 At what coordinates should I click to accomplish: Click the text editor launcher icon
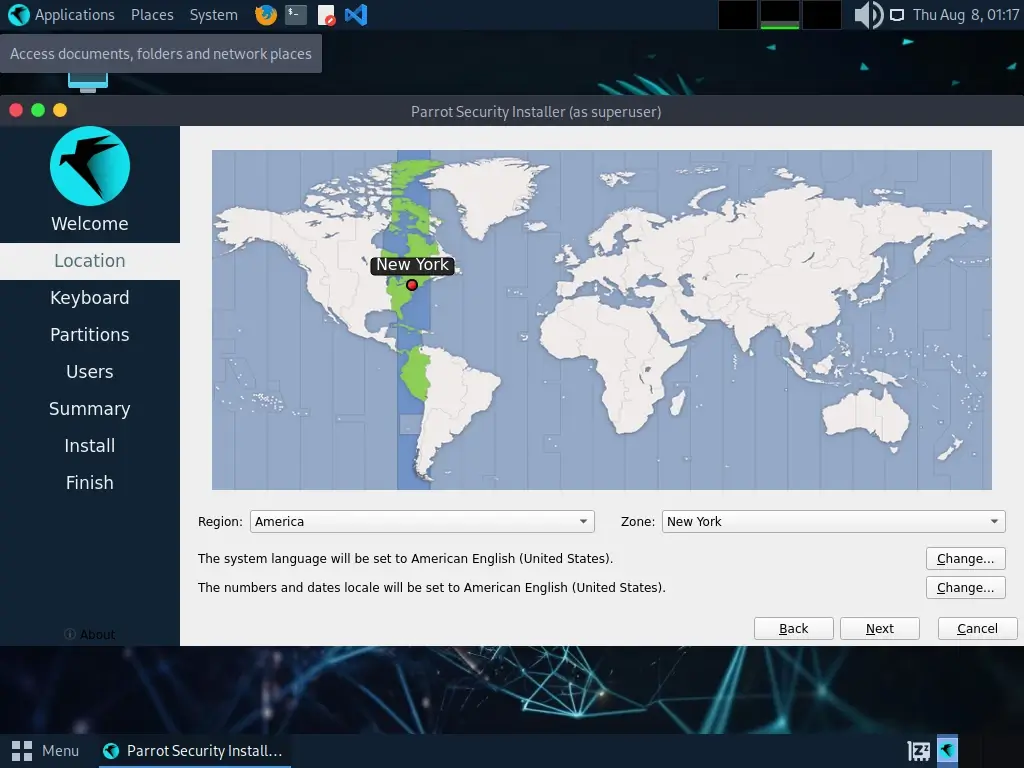326,15
